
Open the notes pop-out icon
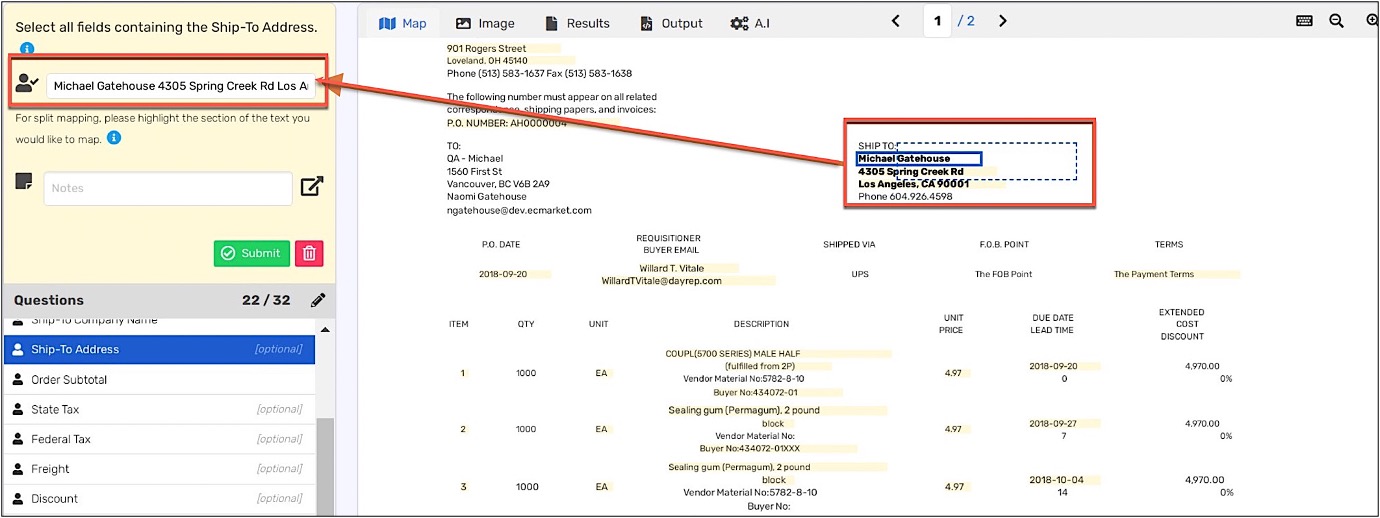click(x=312, y=186)
